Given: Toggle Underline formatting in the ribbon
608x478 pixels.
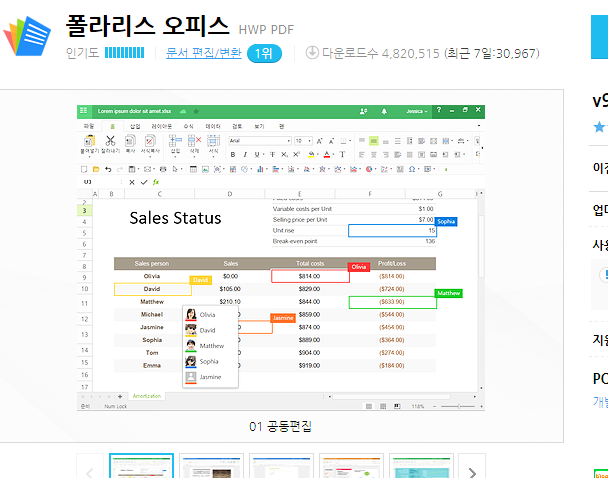Looking at the screenshot, I should pos(257,155).
